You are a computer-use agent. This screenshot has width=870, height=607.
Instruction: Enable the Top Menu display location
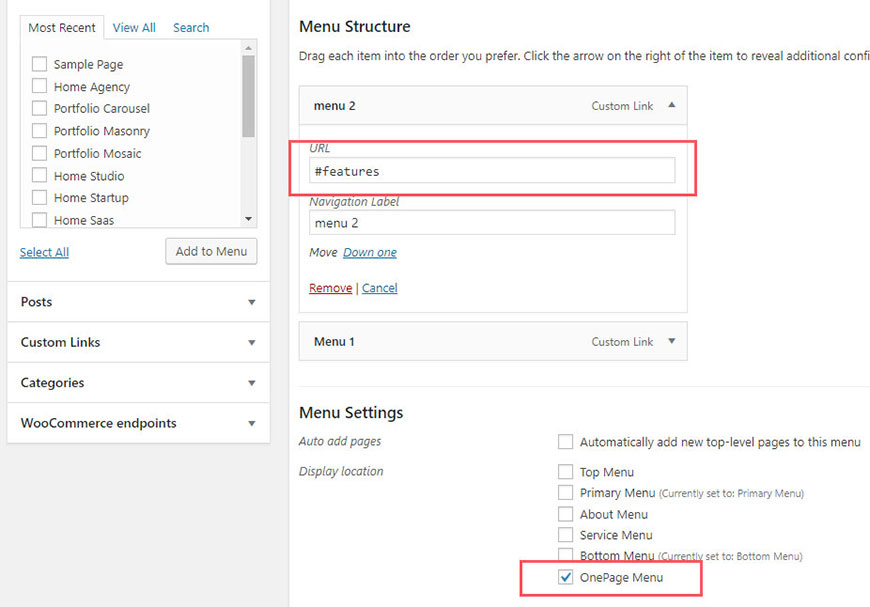[565, 472]
